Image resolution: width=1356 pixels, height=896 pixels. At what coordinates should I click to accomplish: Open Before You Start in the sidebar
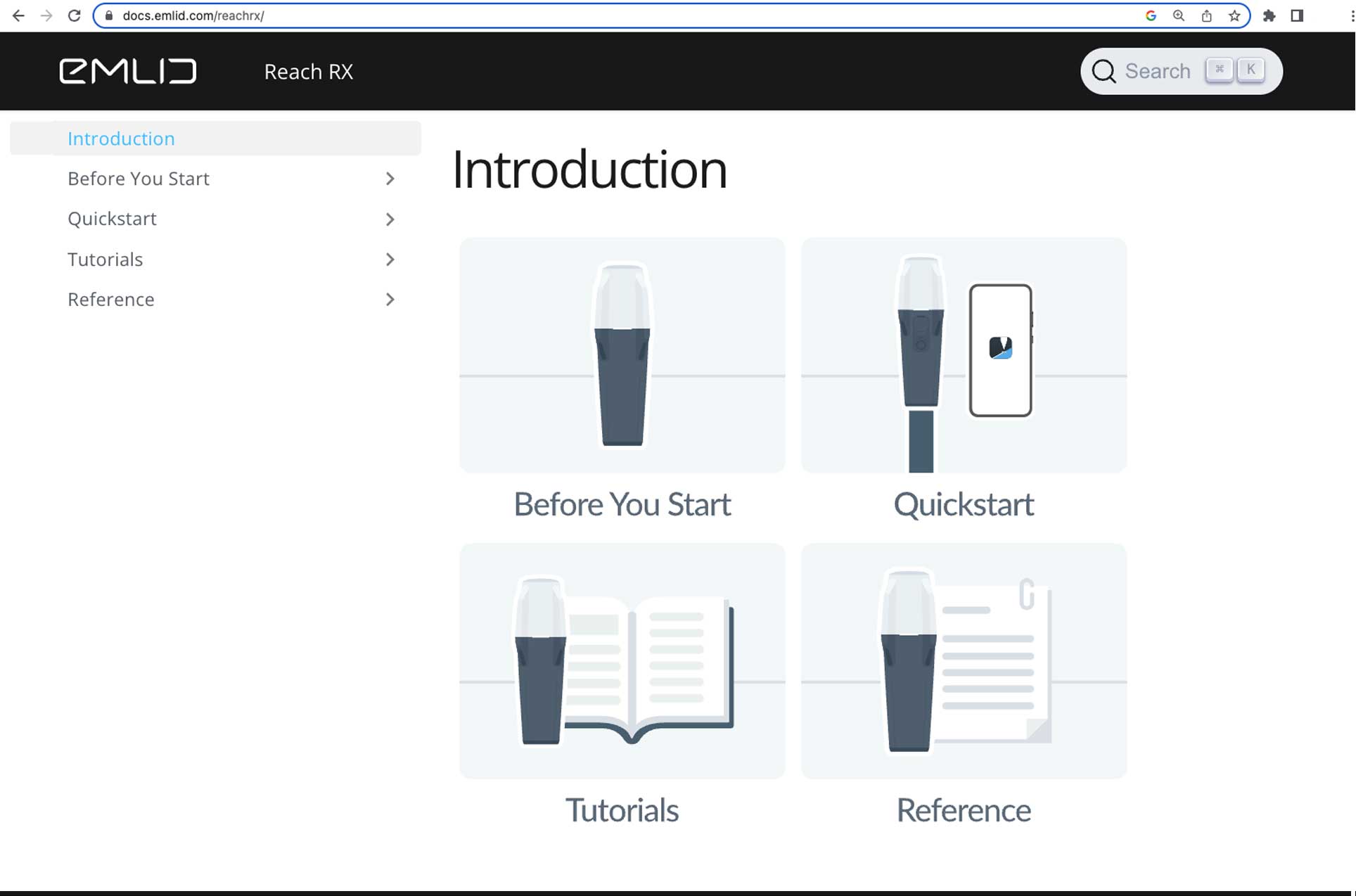pyautogui.click(x=139, y=179)
